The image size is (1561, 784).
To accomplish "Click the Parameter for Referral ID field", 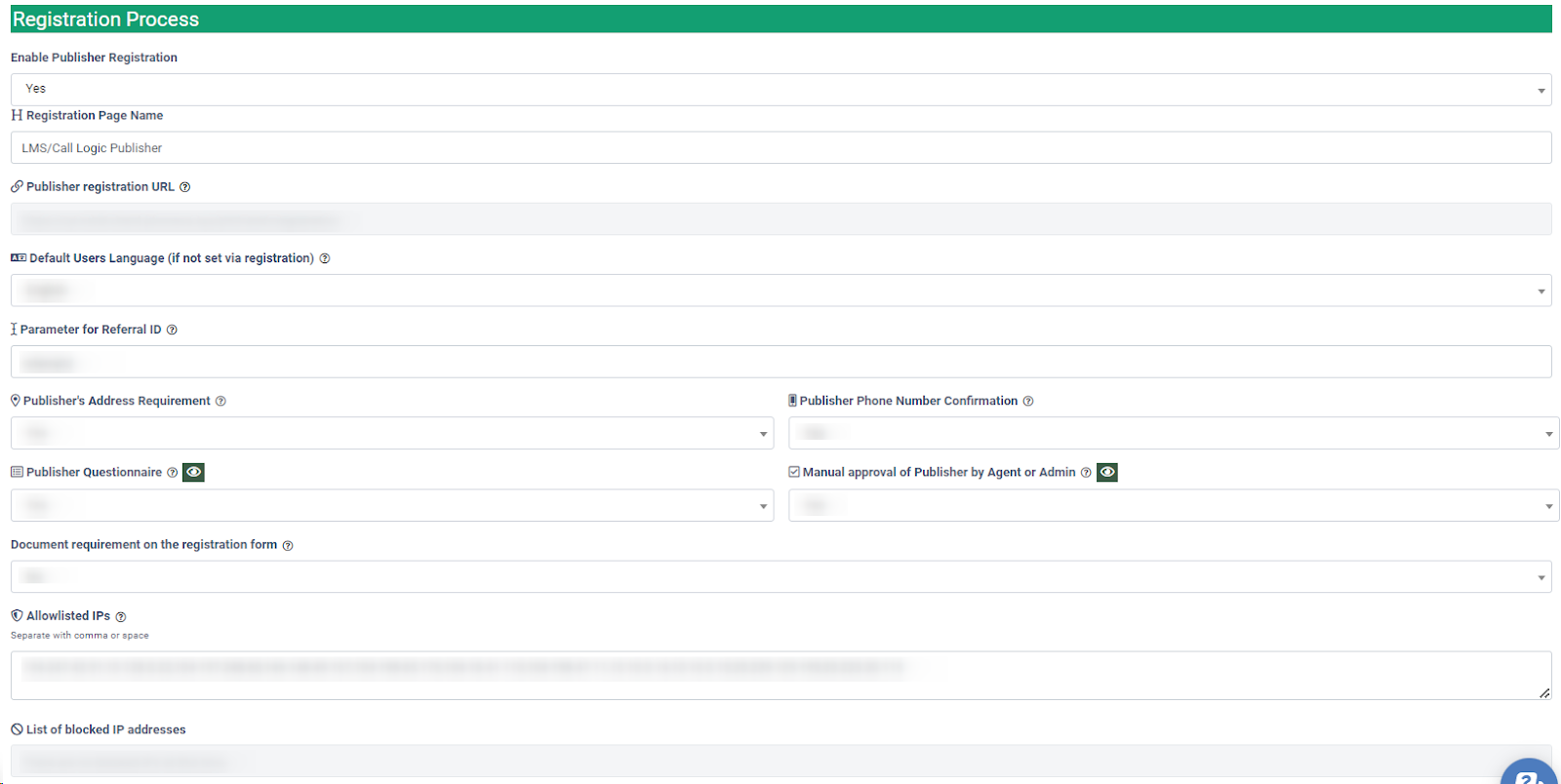I will pos(780,362).
